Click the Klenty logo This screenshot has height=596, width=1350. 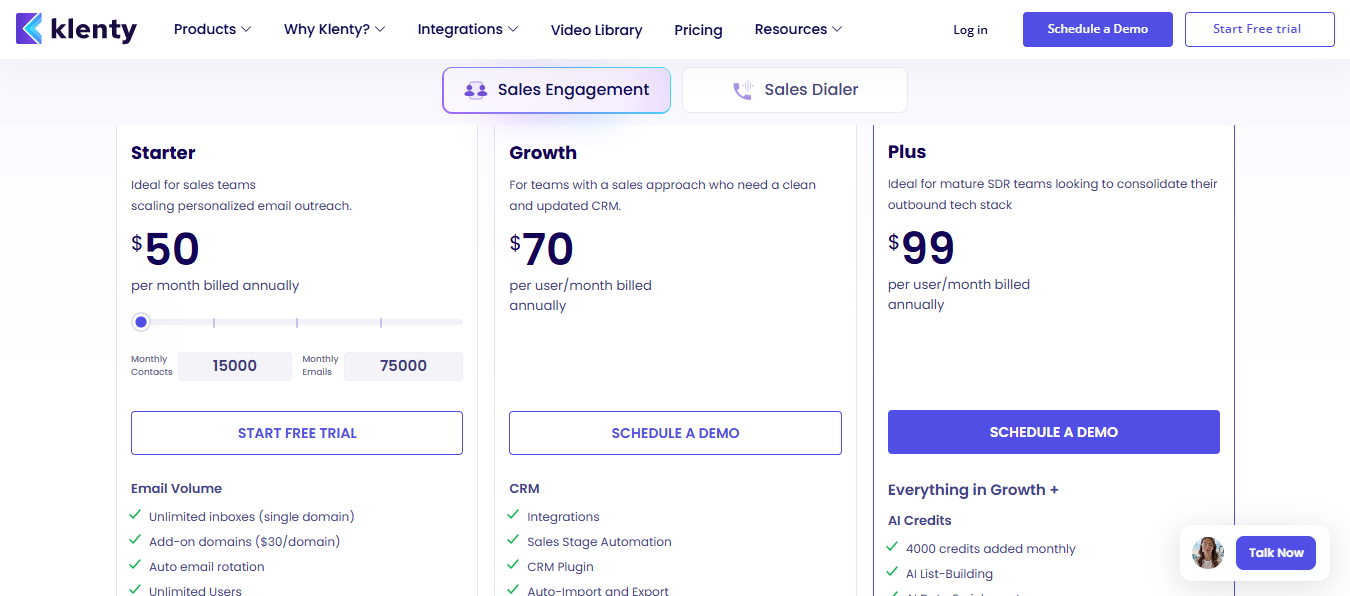click(77, 29)
